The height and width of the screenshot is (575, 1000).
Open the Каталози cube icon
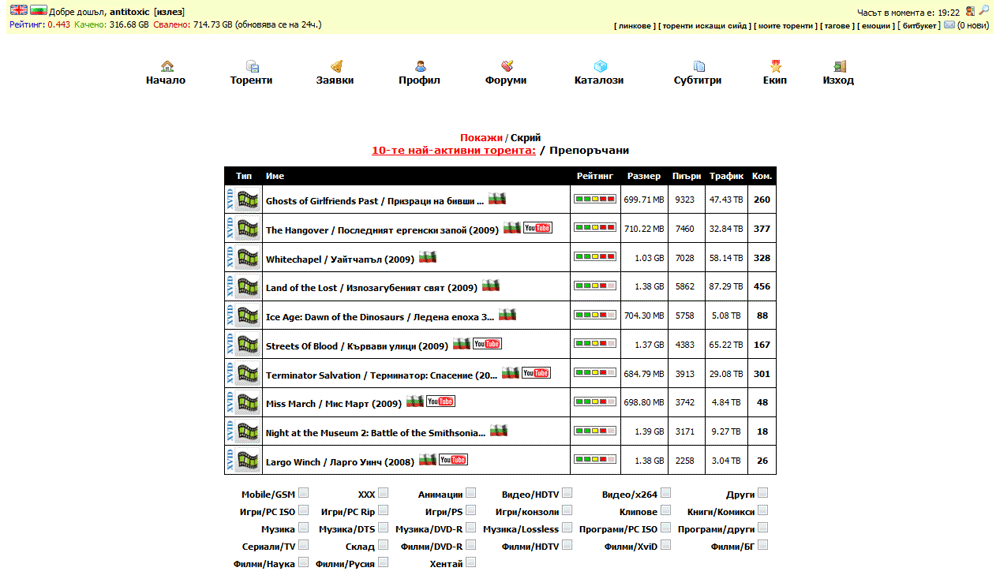(600, 66)
